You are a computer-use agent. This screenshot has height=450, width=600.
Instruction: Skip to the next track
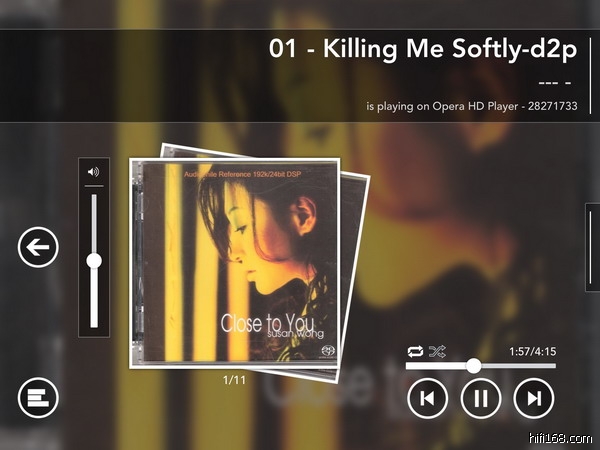(533, 398)
